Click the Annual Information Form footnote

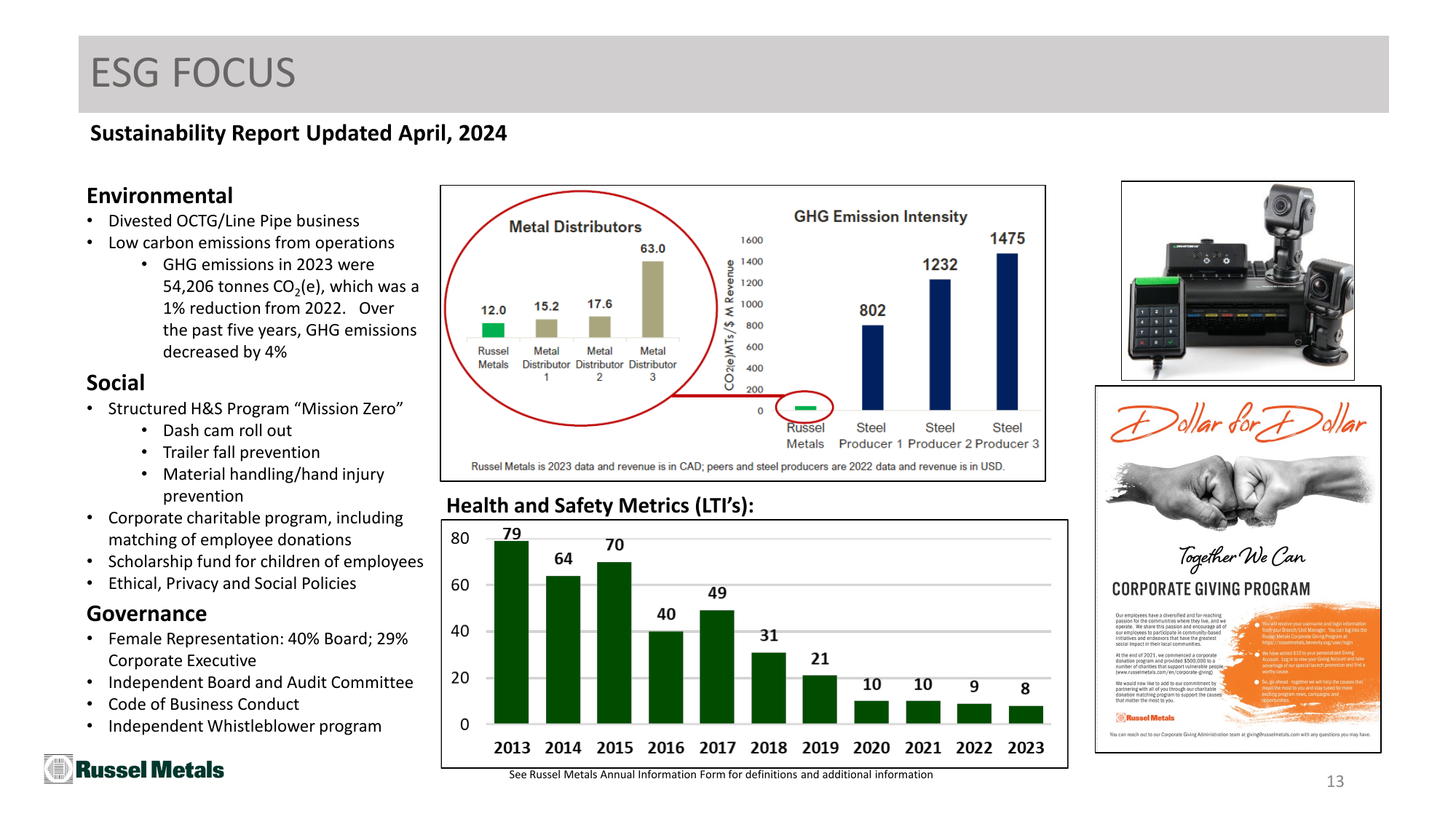pyautogui.click(x=721, y=775)
